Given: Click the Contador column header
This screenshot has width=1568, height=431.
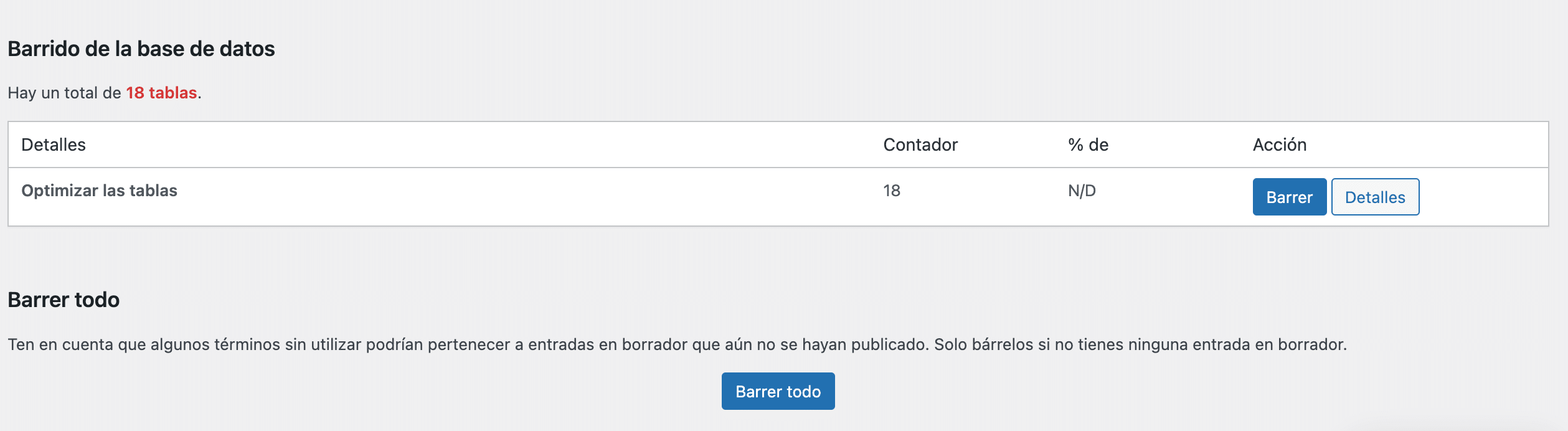Looking at the screenshot, I should tap(920, 145).
